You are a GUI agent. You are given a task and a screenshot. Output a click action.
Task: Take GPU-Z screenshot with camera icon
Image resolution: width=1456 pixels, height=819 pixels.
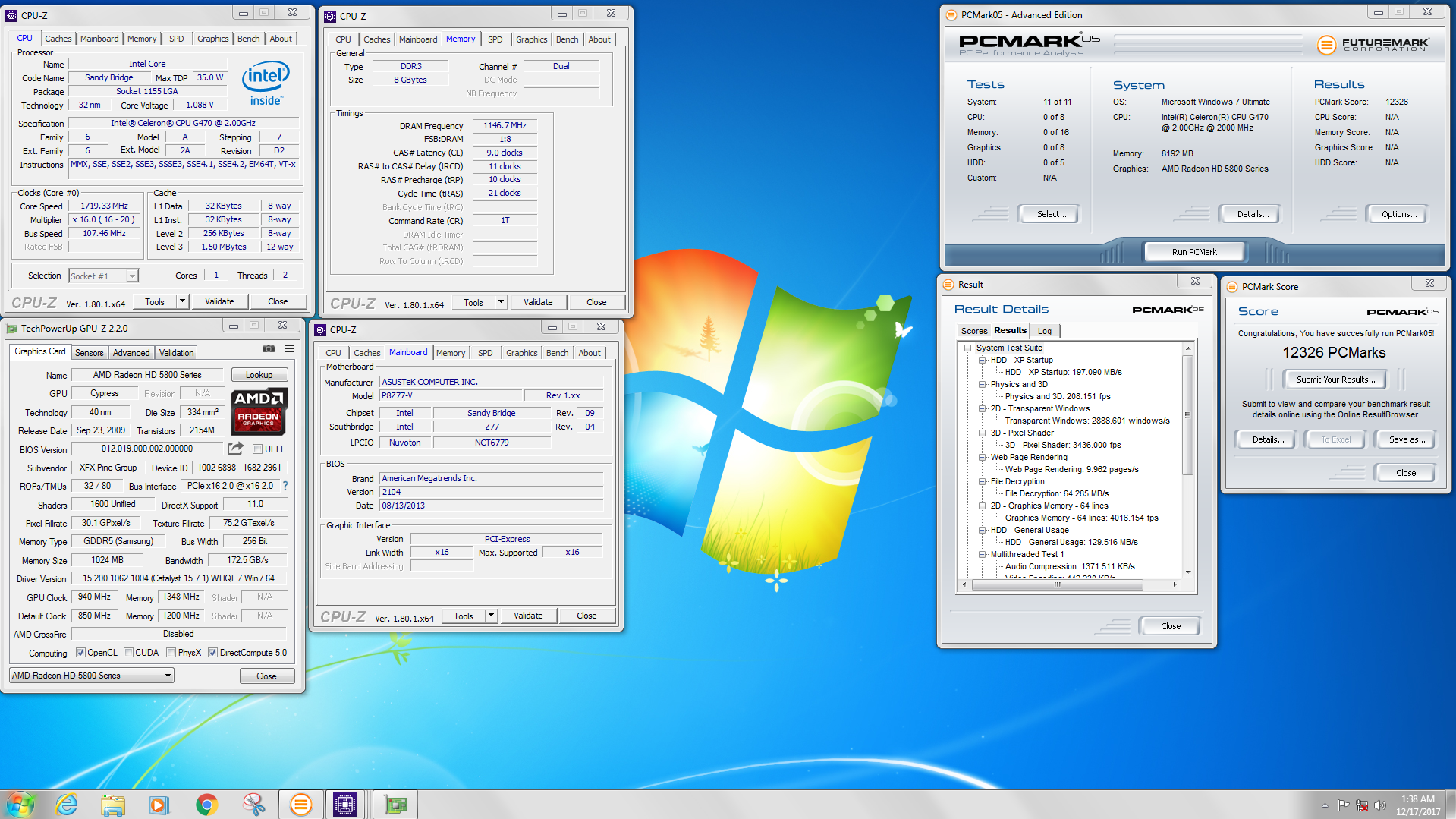269,348
